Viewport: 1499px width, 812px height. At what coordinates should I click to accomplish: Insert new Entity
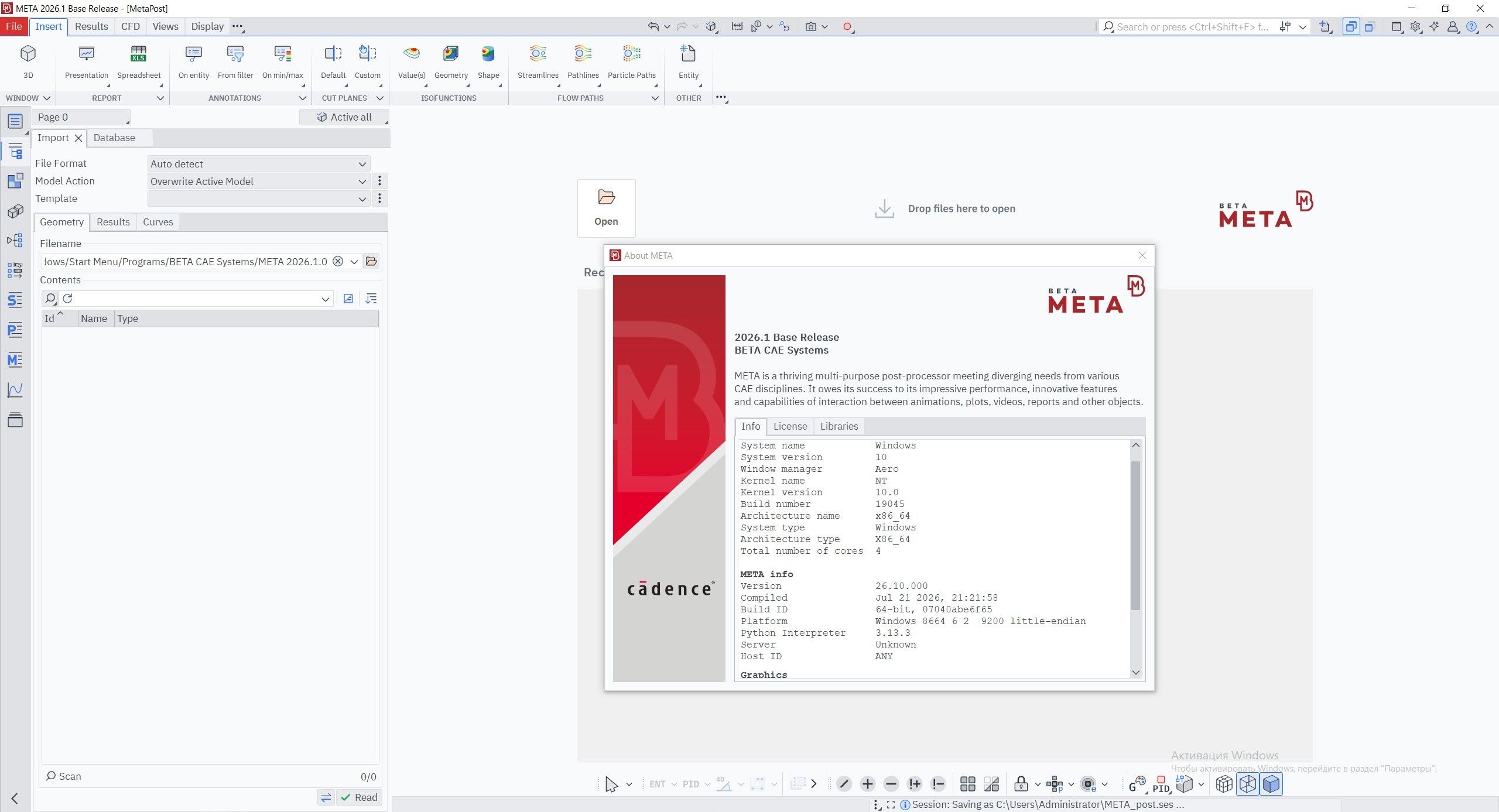click(x=689, y=61)
